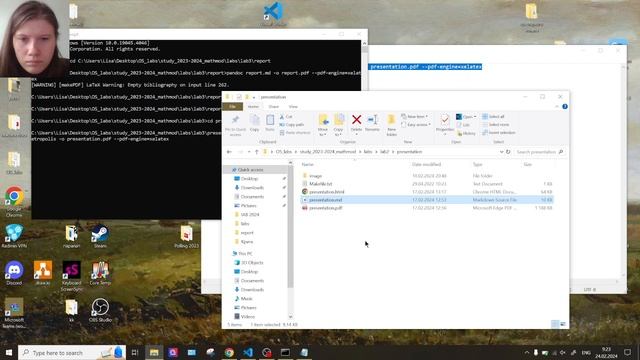
Task: Open Downloads under Quick access
Action: 252,188
